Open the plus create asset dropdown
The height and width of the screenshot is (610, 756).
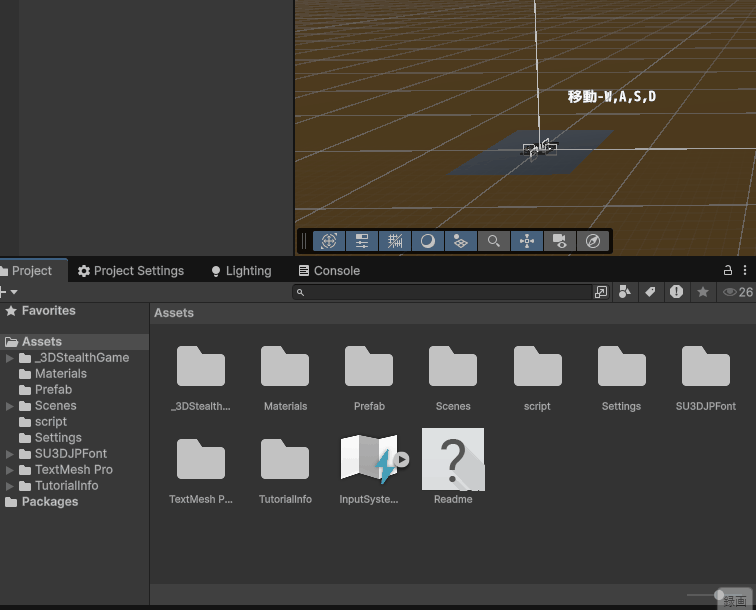pos(8,292)
